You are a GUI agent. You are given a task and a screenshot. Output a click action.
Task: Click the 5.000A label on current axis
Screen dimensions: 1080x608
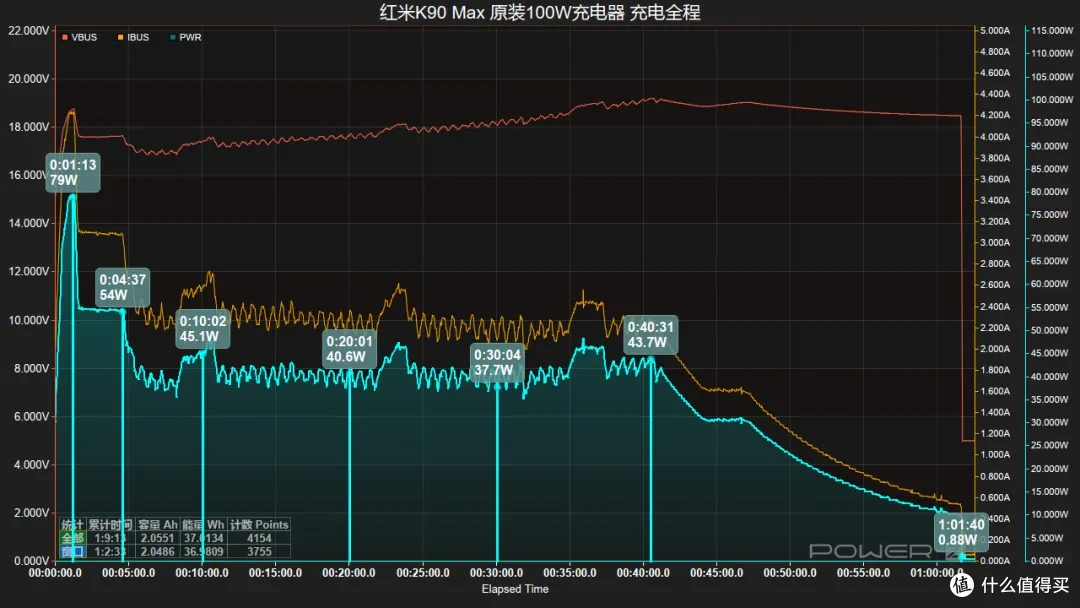click(x=995, y=30)
